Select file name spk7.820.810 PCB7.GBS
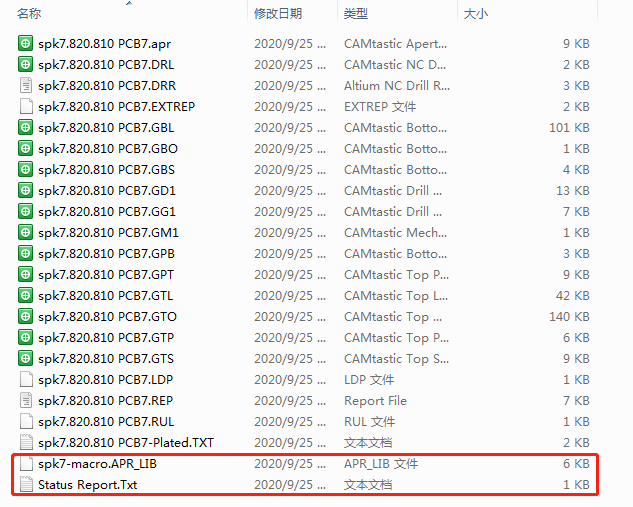Image resolution: width=633 pixels, height=507 pixels. (106, 170)
